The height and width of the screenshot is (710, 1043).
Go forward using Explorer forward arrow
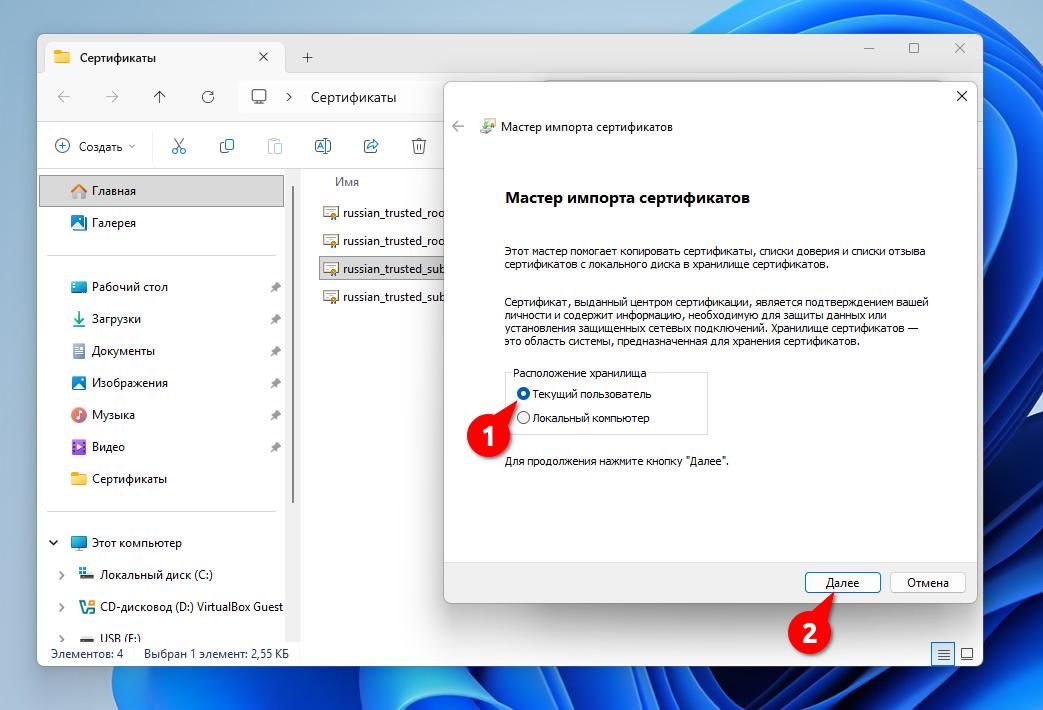click(x=112, y=97)
